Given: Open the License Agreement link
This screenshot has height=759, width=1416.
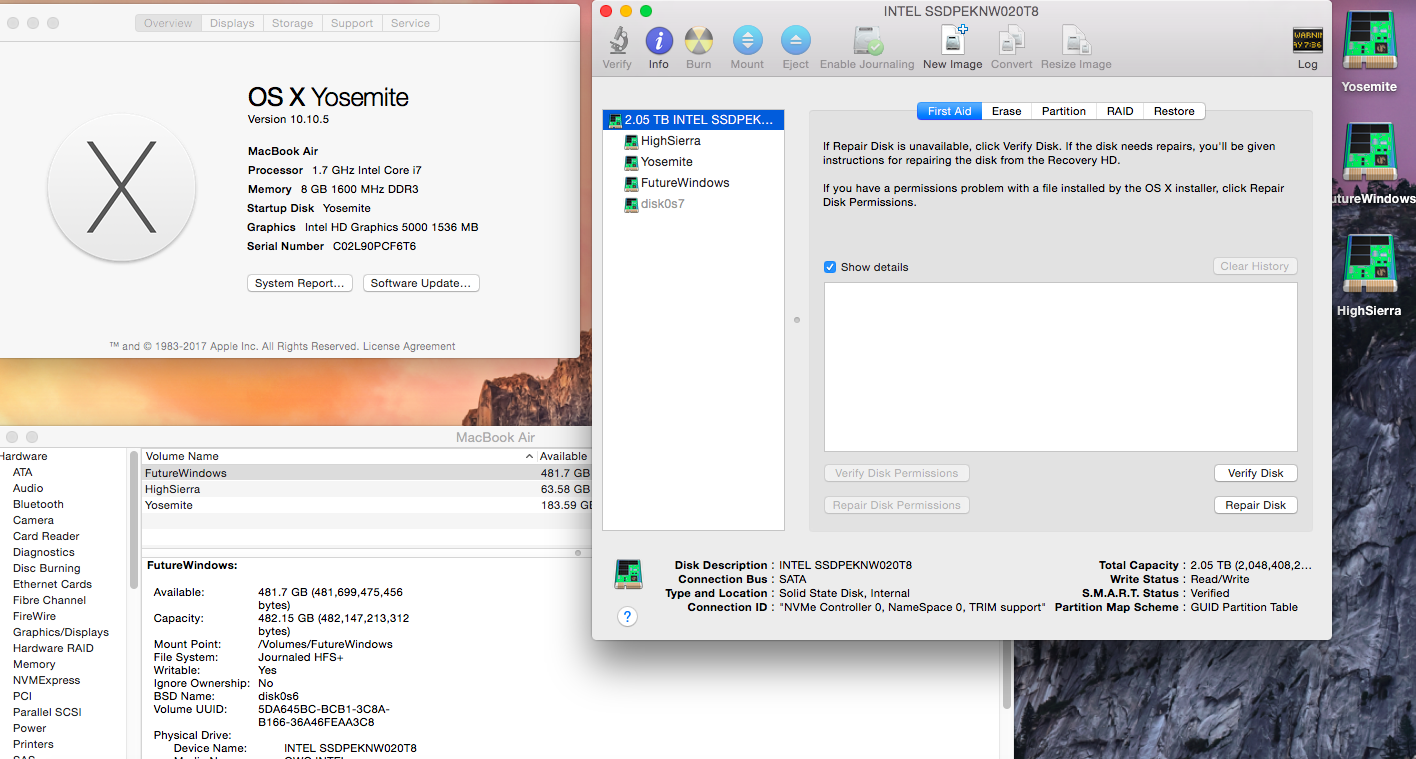Looking at the screenshot, I should 409,346.
